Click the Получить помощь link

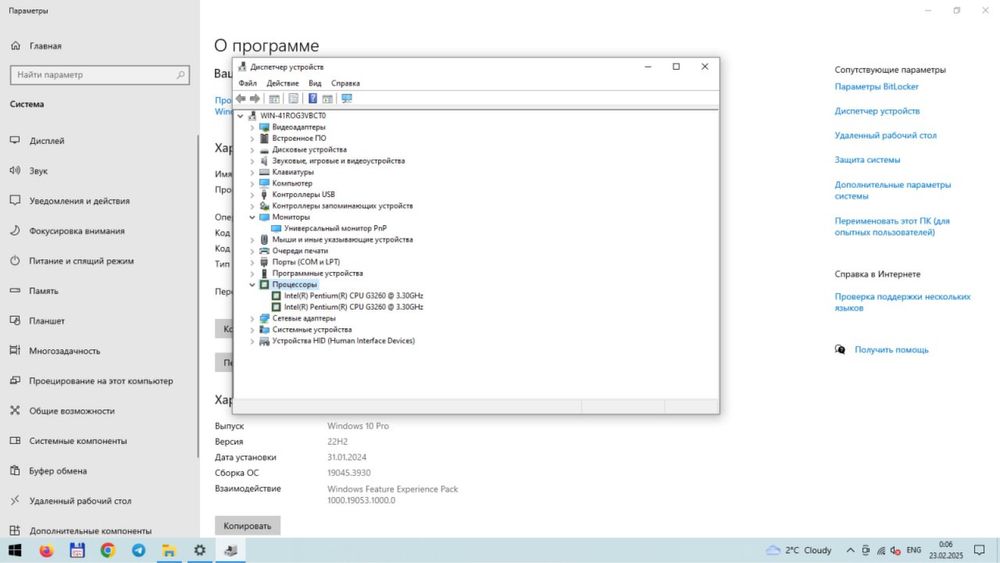click(x=892, y=349)
